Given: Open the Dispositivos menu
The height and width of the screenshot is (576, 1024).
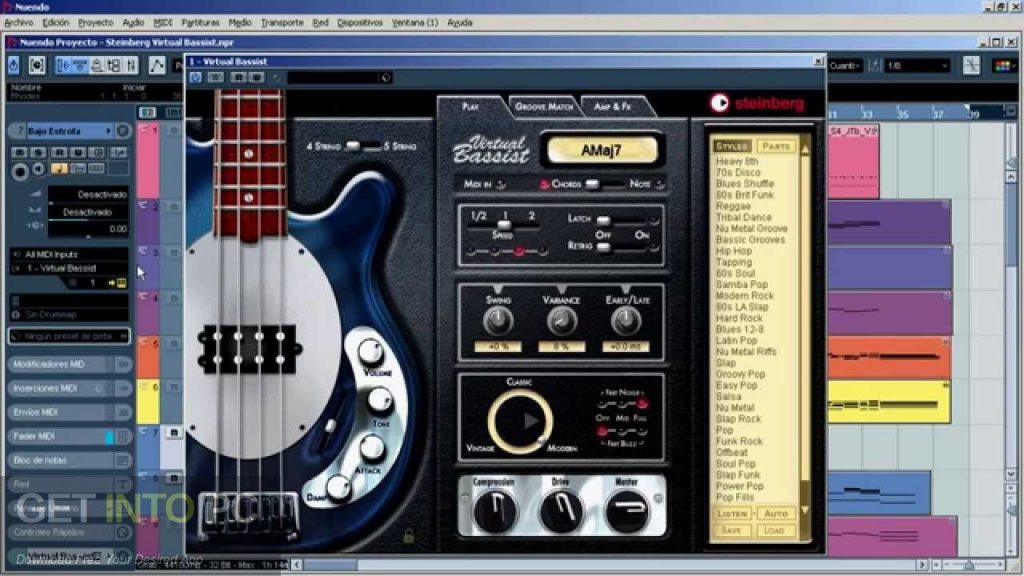Looking at the screenshot, I should [360, 23].
